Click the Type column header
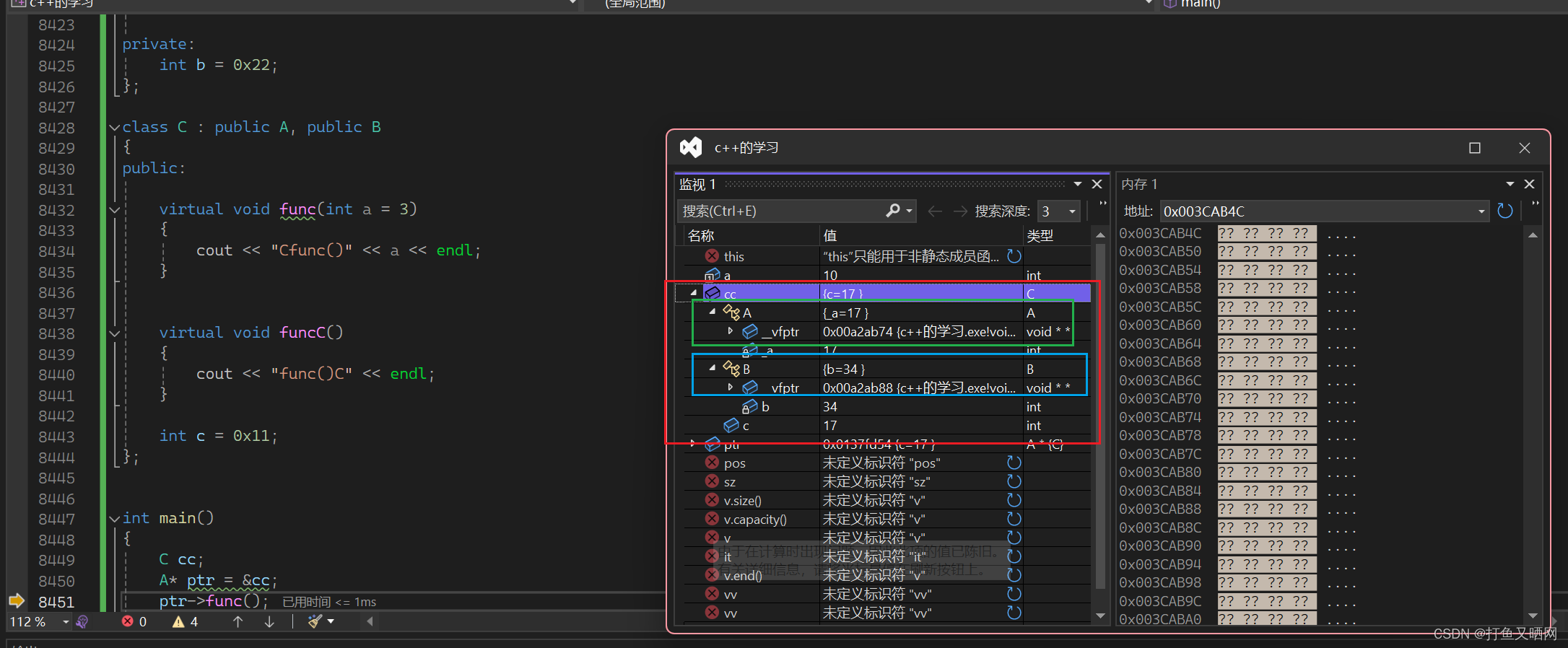 (x=1057, y=236)
